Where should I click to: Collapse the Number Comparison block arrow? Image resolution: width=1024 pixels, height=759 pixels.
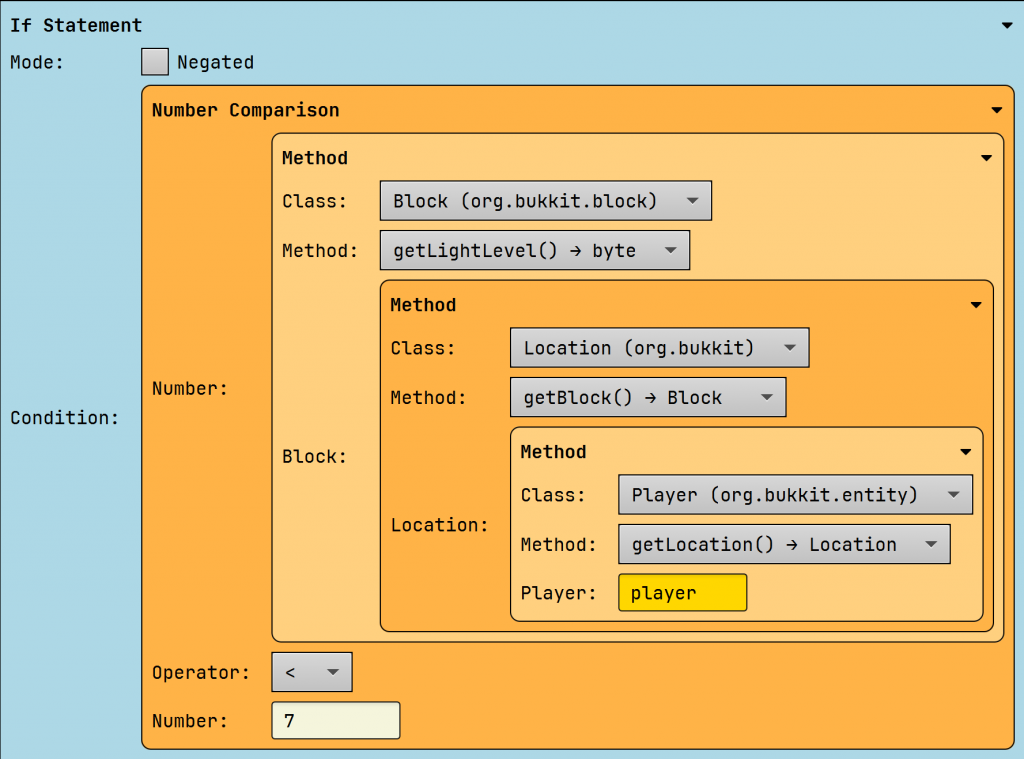pos(996,111)
